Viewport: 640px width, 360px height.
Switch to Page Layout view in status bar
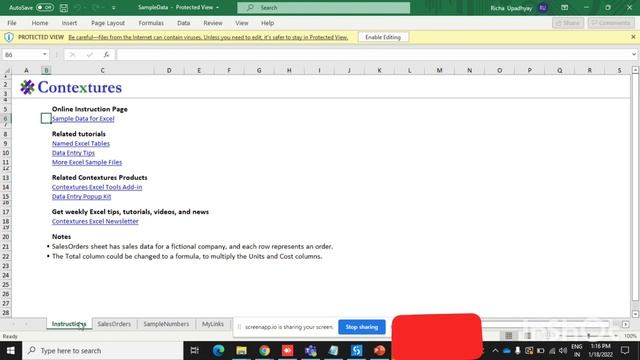click(x=528, y=336)
